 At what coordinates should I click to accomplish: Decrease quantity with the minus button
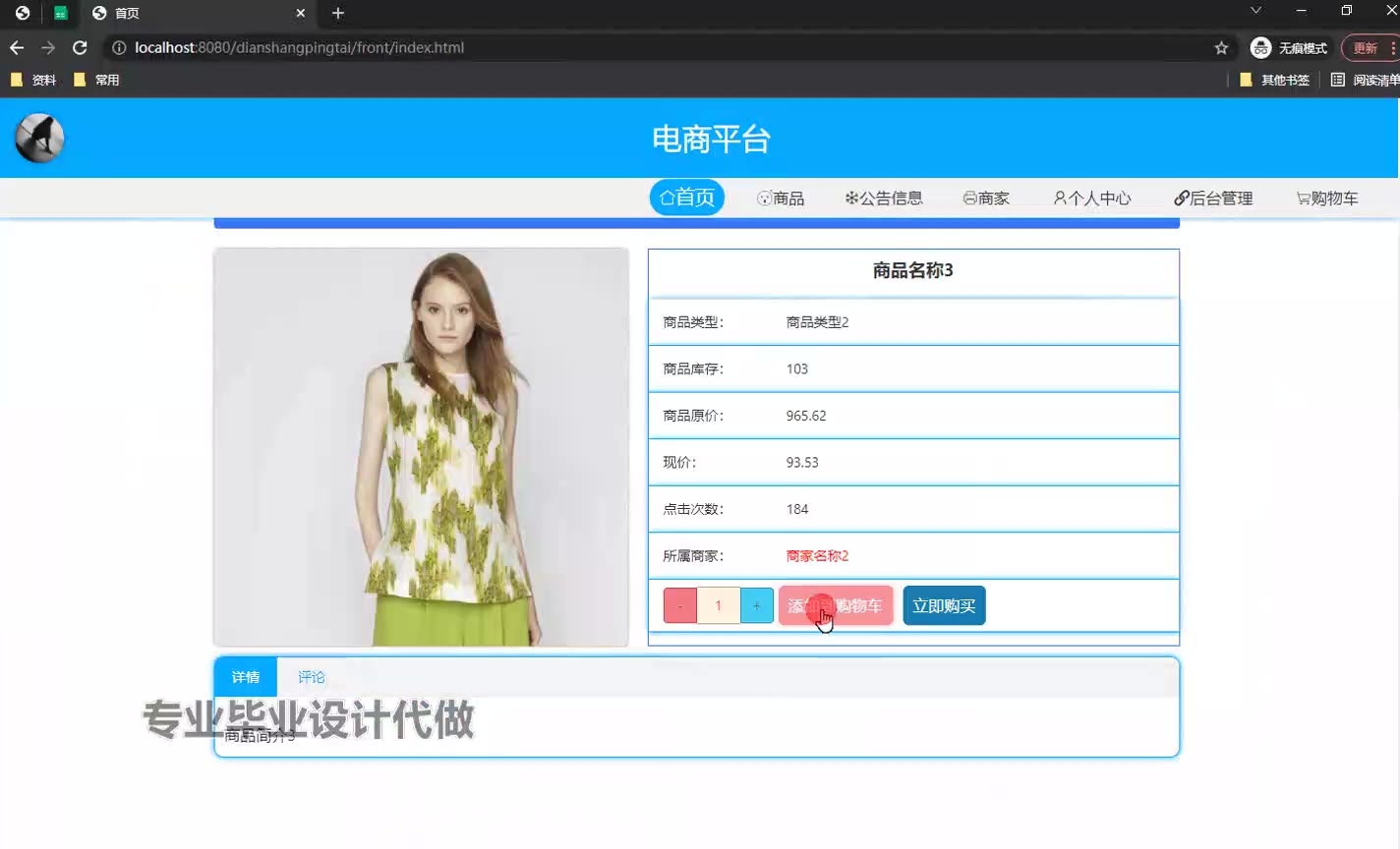(x=680, y=605)
